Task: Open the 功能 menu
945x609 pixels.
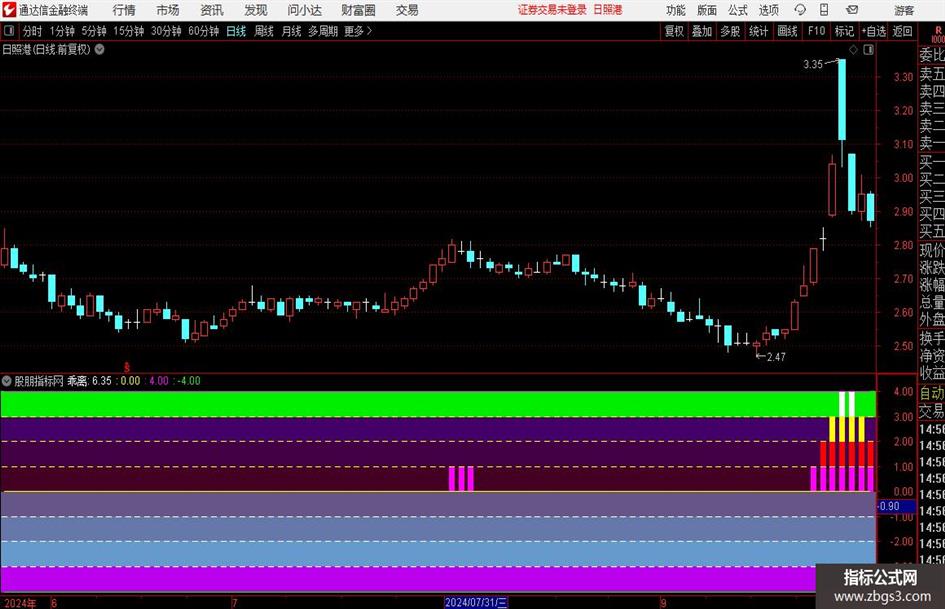Action: pos(676,10)
